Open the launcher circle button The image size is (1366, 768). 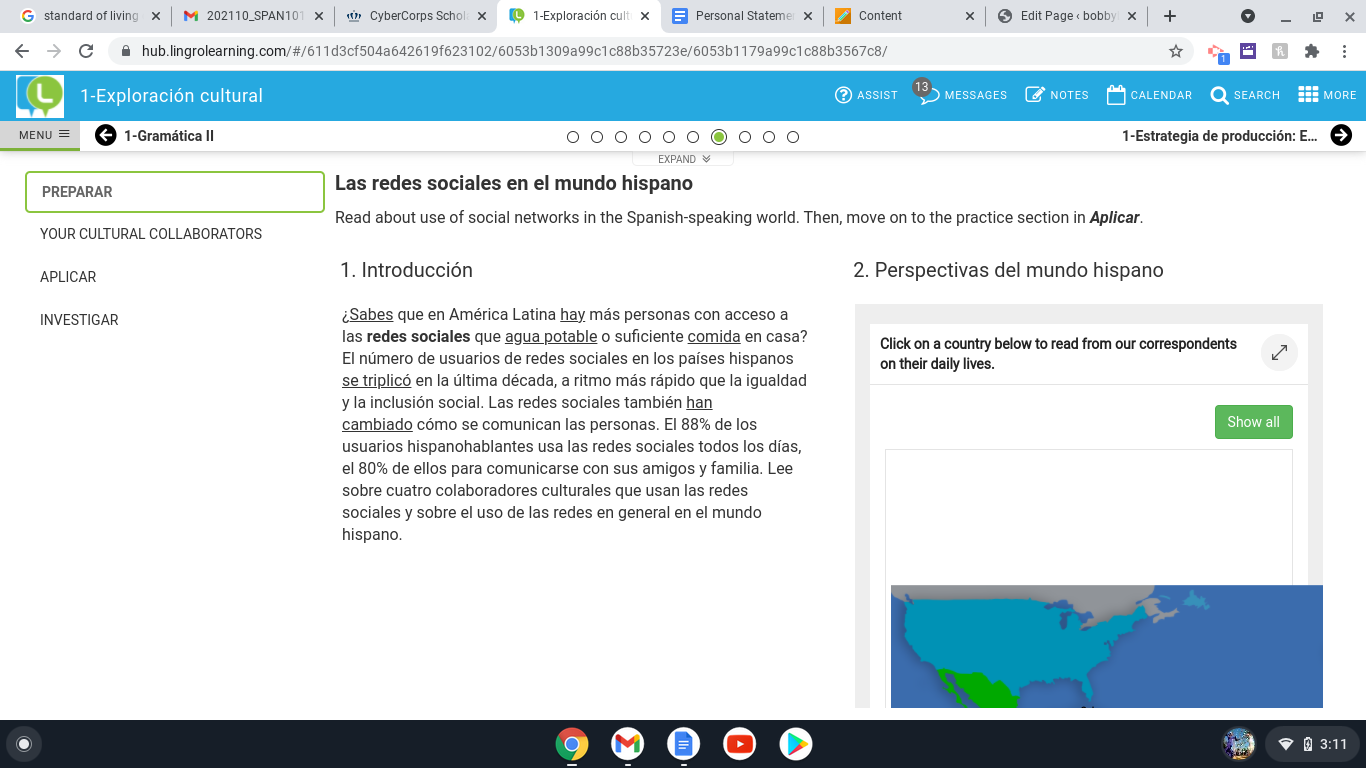(x=24, y=744)
